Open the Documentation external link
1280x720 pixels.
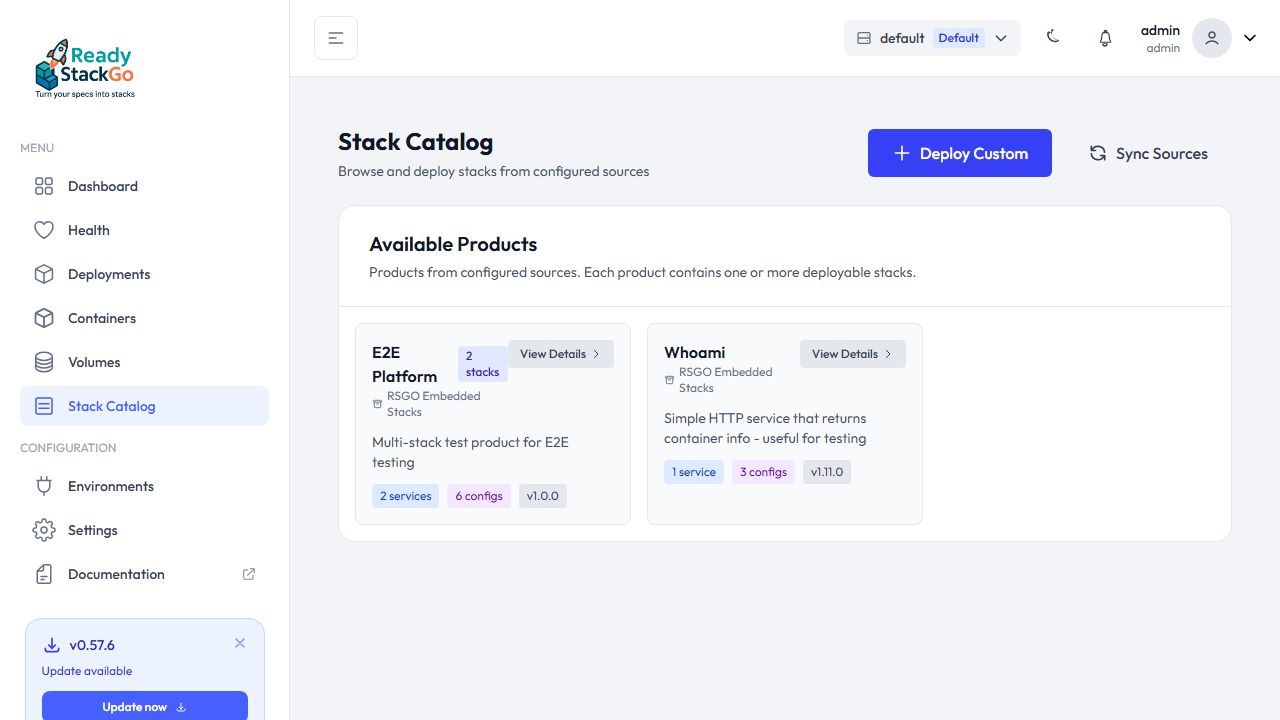tap(248, 574)
